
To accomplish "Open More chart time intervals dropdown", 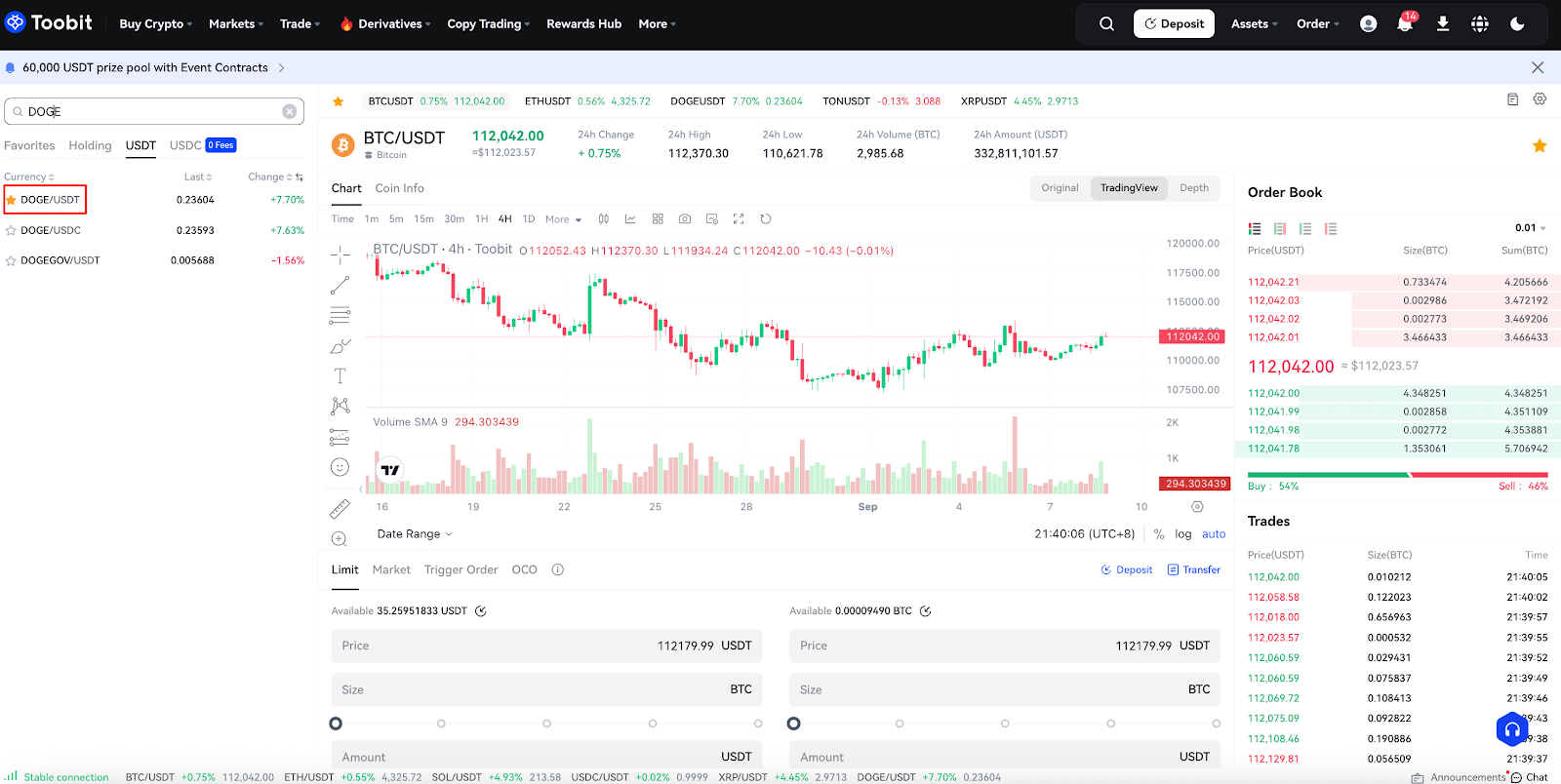I will (563, 218).
